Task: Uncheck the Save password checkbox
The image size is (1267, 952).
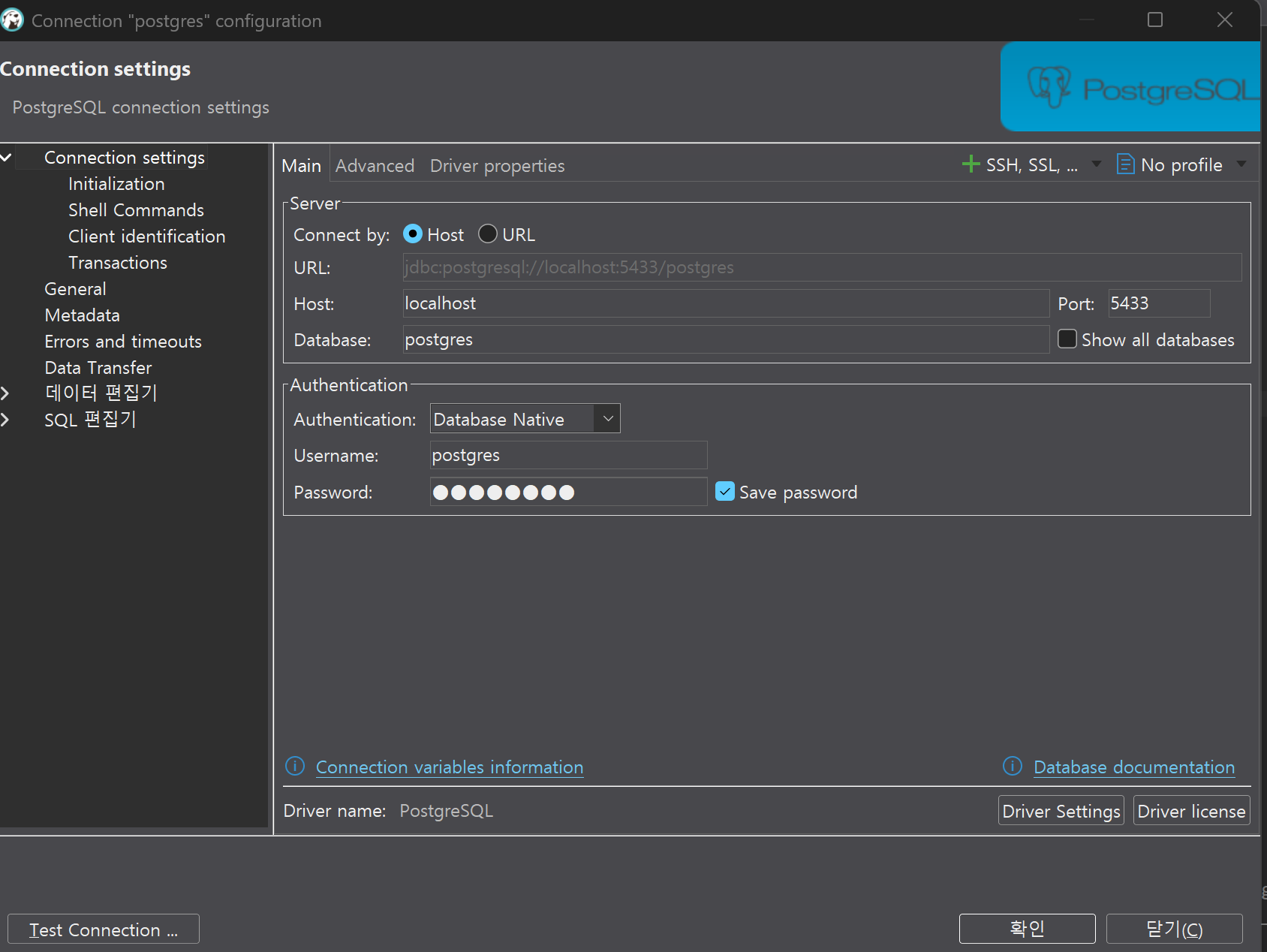Action: coord(725,492)
